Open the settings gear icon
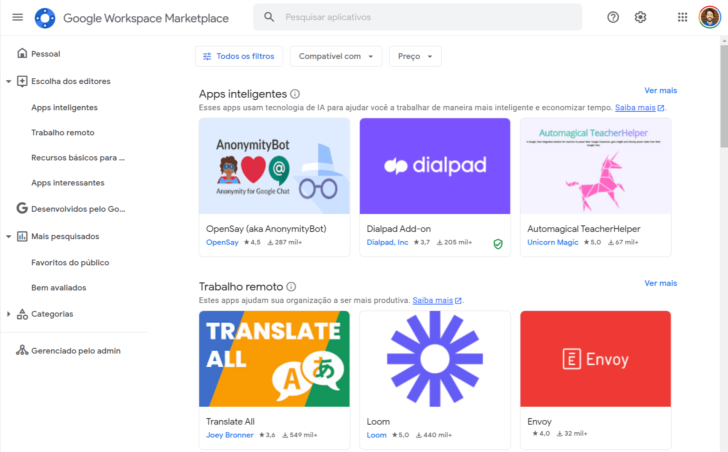The image size is (728, 452). 640,17
